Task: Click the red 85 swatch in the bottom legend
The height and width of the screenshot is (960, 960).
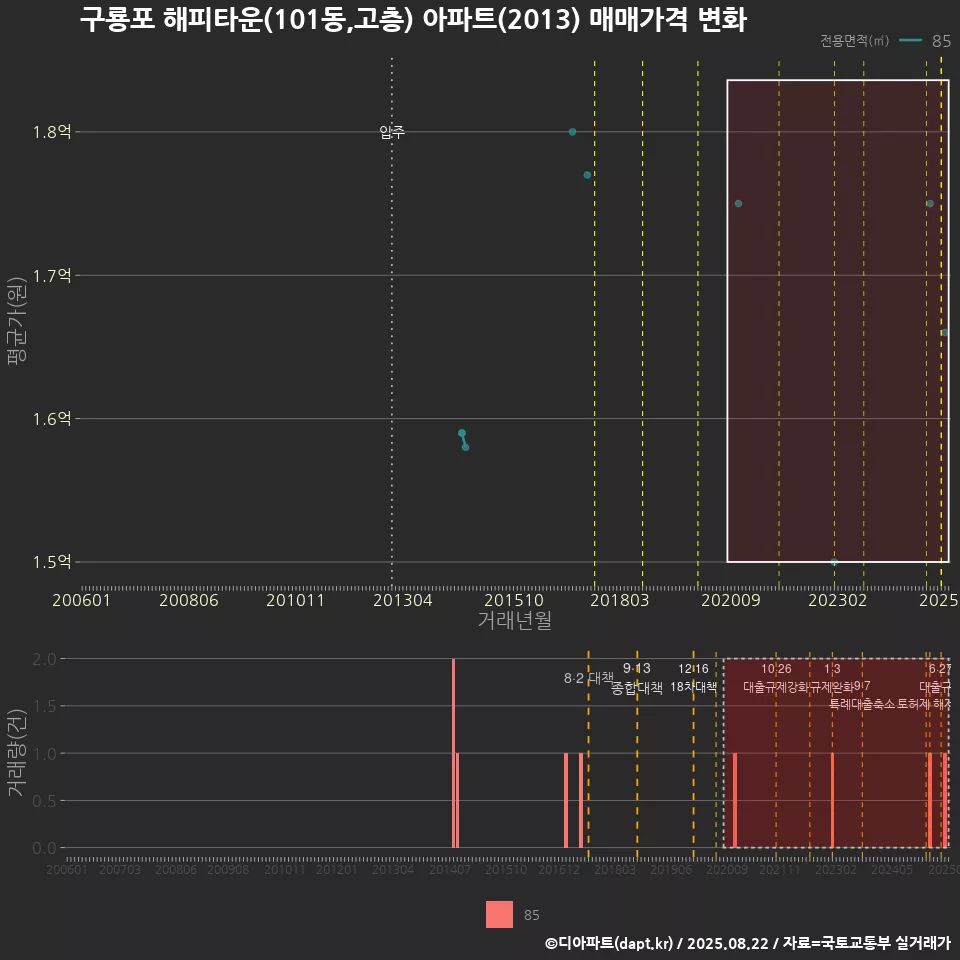Action: [499, 914]
